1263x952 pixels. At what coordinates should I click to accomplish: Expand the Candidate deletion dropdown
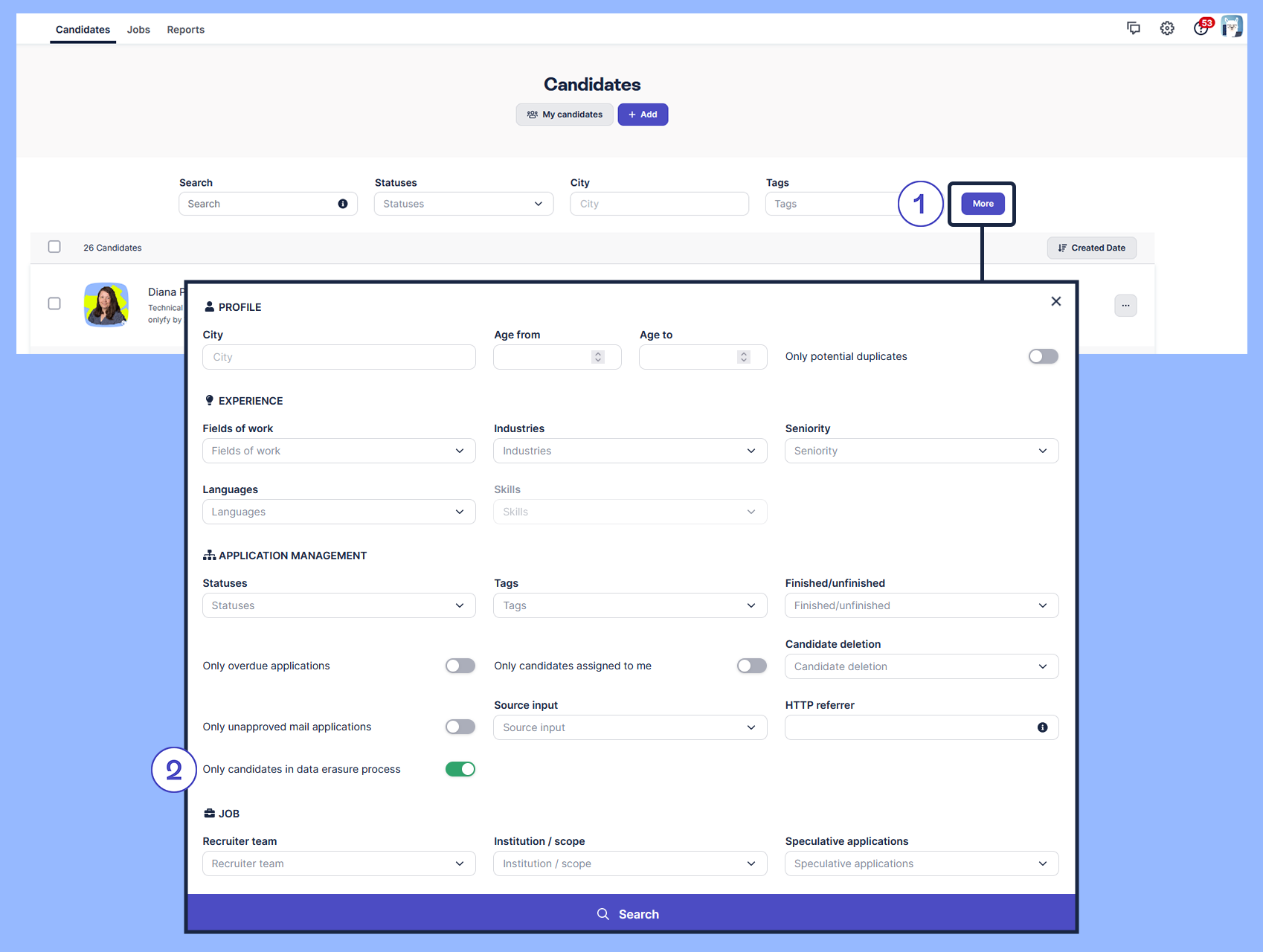click(921, 666)
